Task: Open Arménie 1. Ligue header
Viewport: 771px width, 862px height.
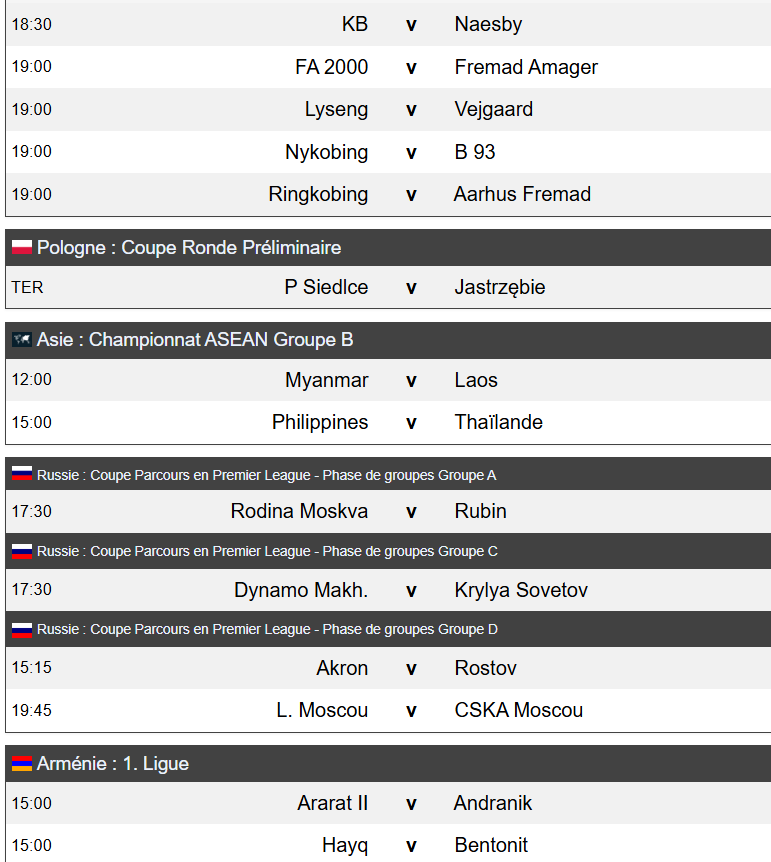Action: [x=388, y=764]
